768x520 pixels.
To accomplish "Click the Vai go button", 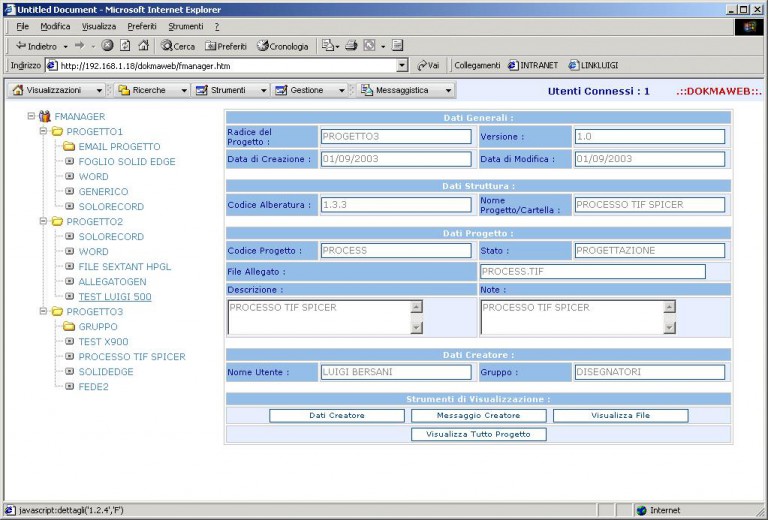I will coord(428,65).
